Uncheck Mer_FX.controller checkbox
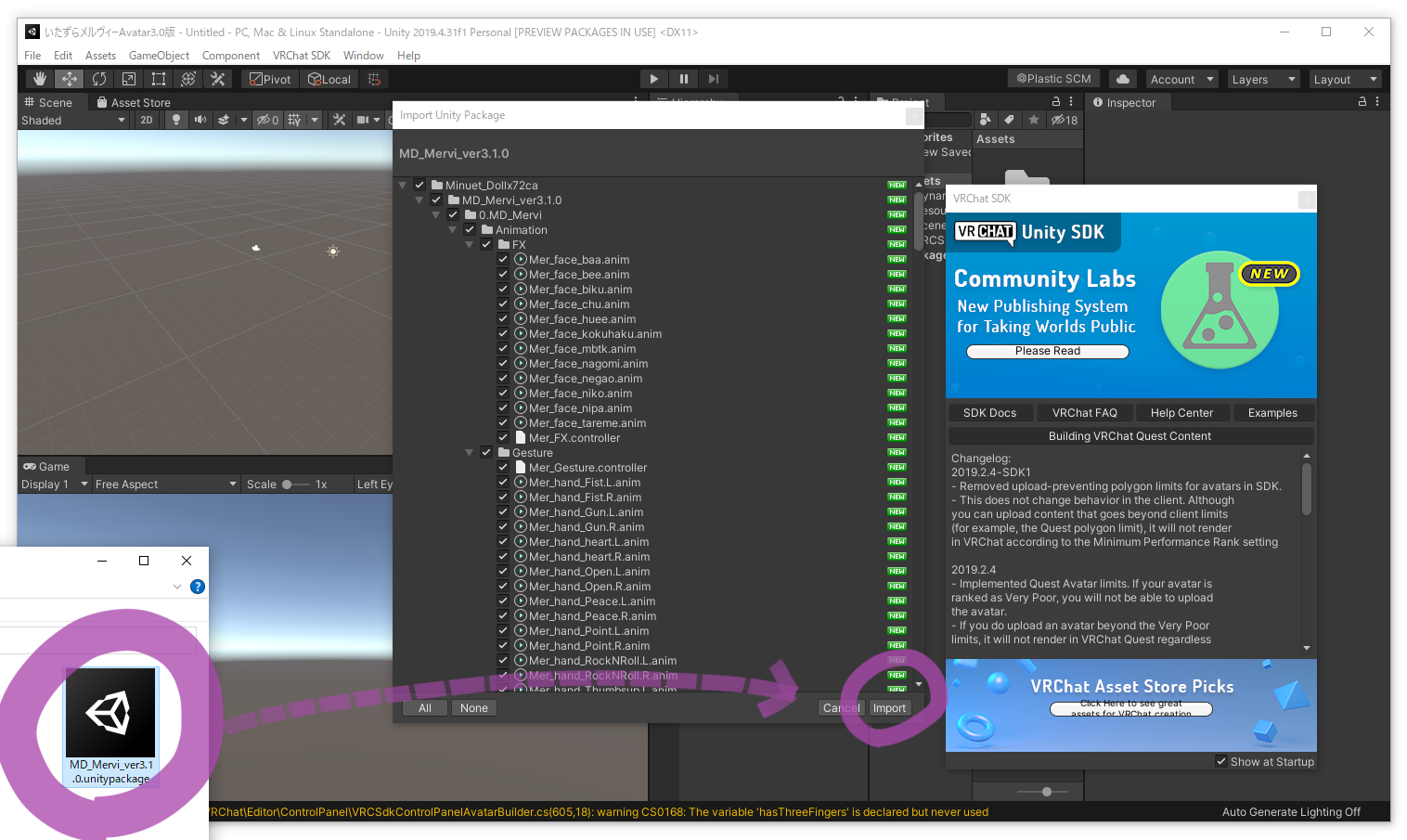Screen dimensions: 1407x840 (x=503, y=437)
